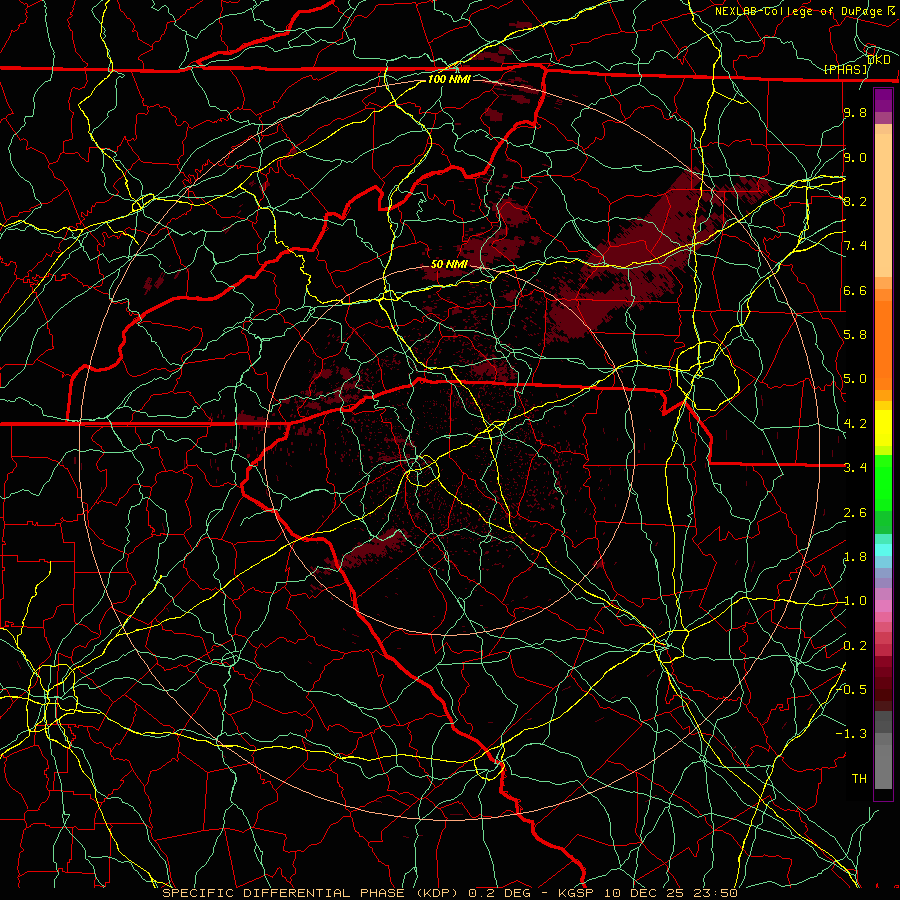Click the yellow band of the color bar

click(x=883, y=428)
